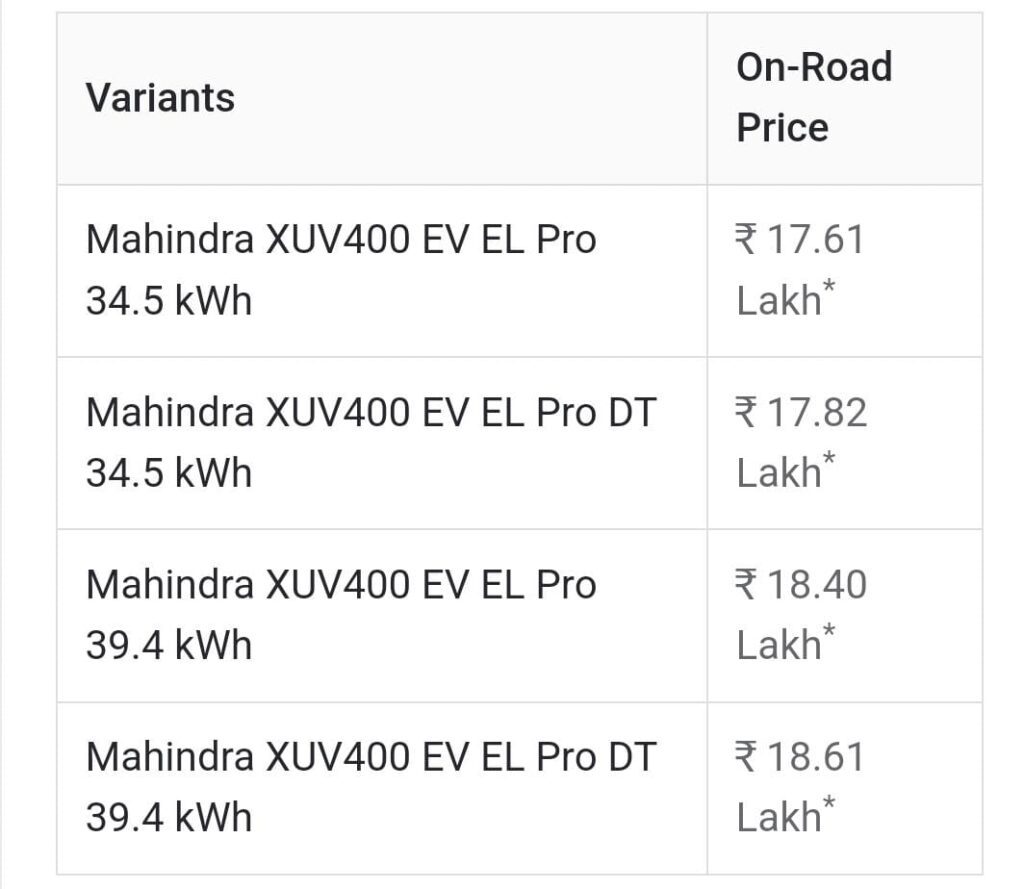Image resolution: width=1024 pixels, height=889 pixels.
Task: Click the 39.4 kWh text in the last row
Action: click(x=169, y=817)
